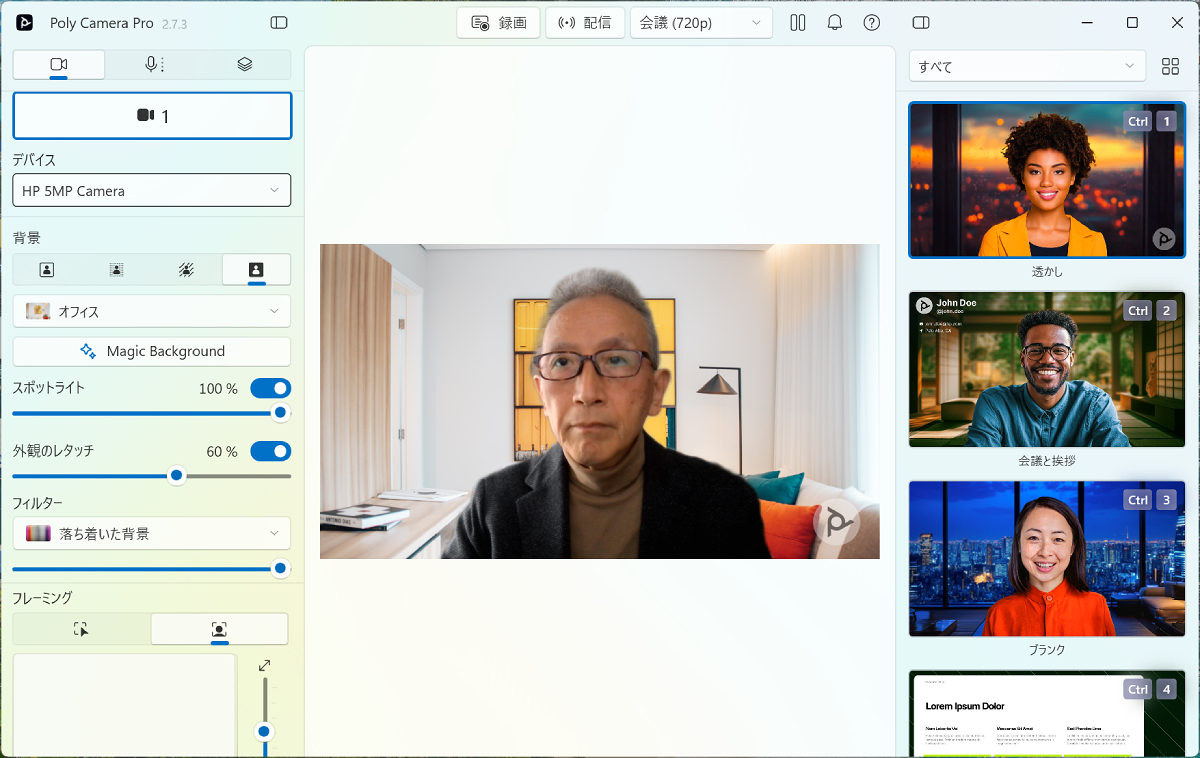Click the 透かし preset label
This screenshot has width=1200, height=758.
(x=1047, y=271)
